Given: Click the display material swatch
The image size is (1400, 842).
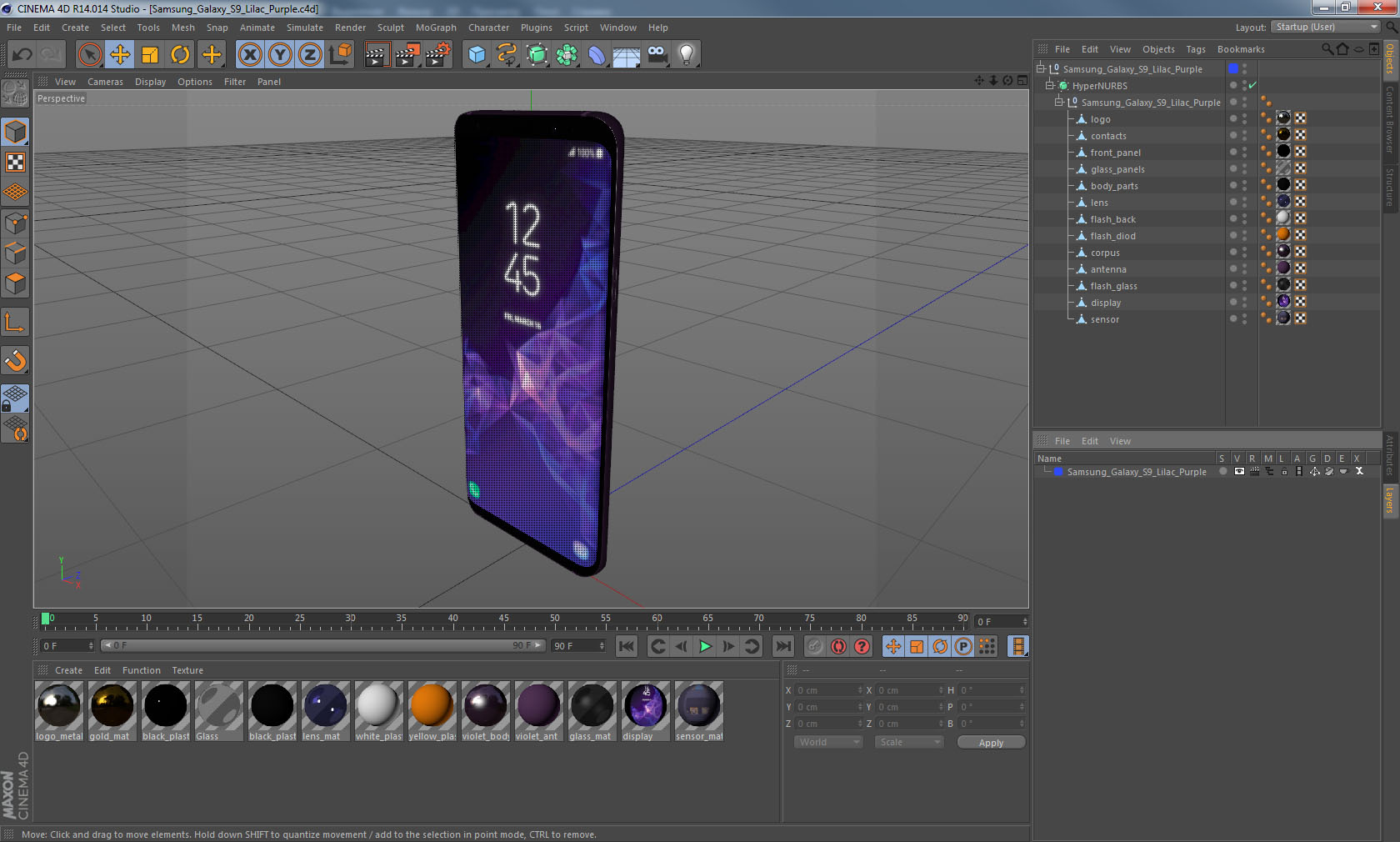Looking at the screenshot, I should click(x=645, y=711).
